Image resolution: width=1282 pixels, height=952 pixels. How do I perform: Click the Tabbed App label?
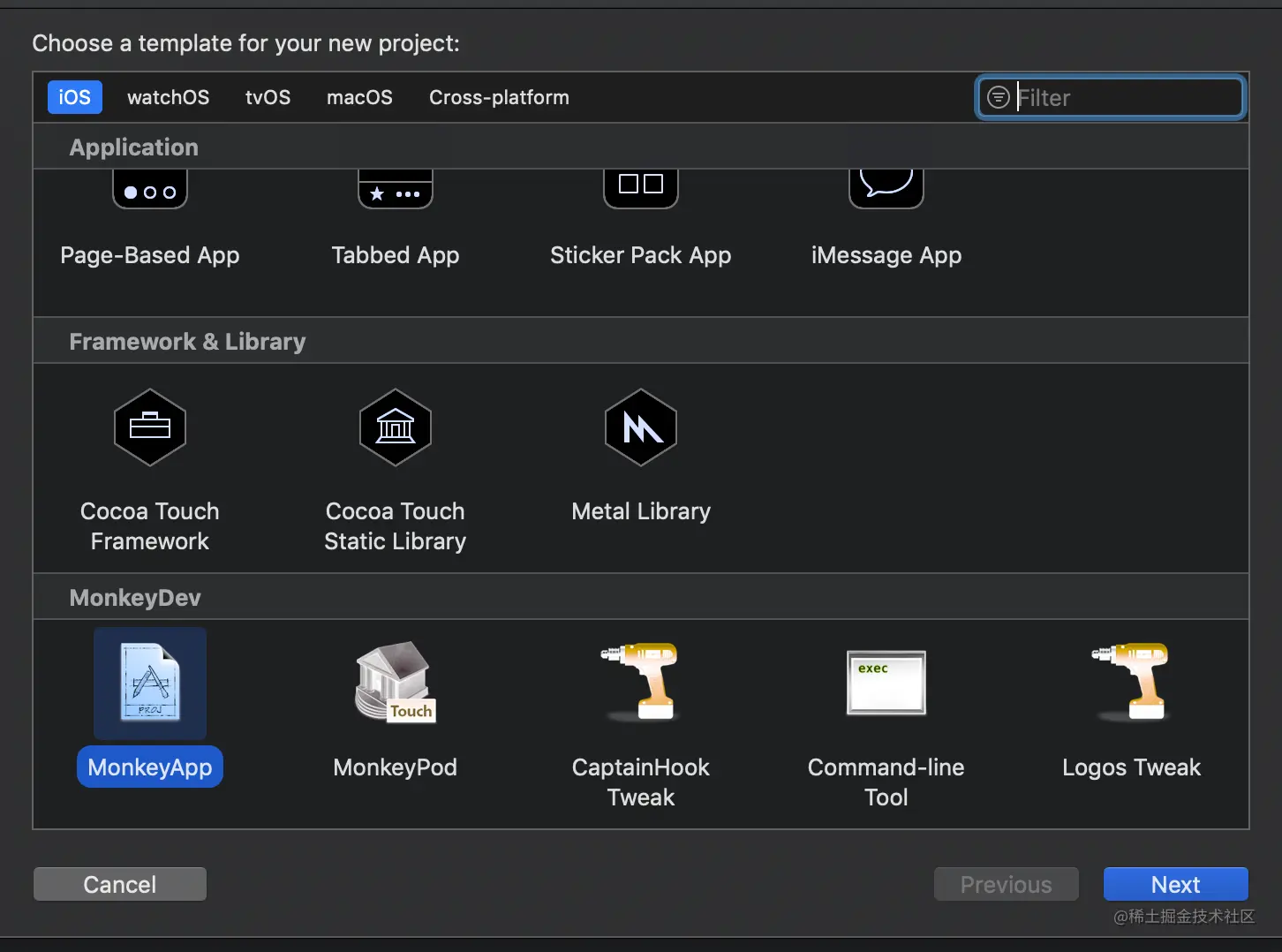[x=396, y=255]
